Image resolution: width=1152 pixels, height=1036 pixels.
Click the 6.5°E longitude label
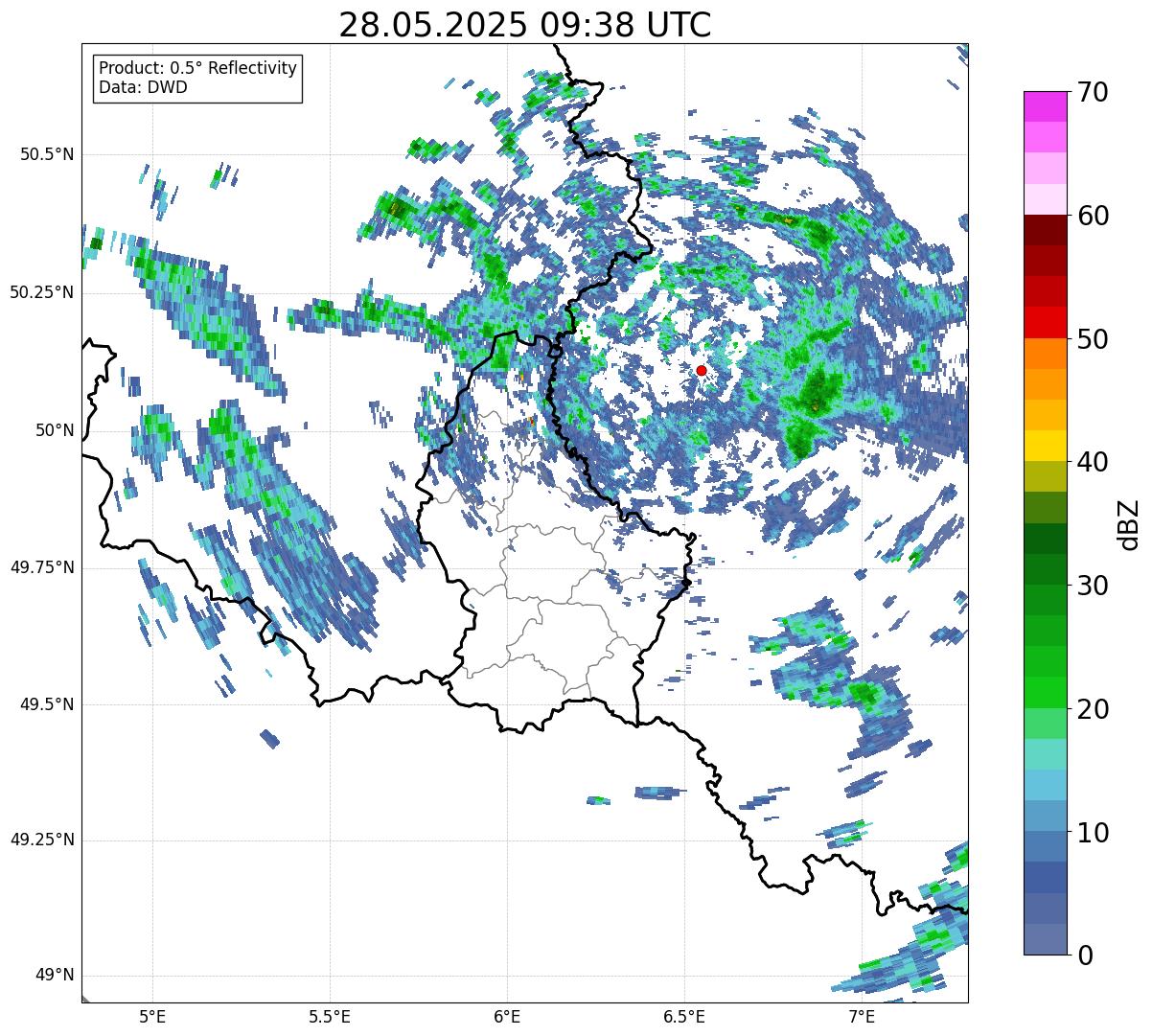pos(684,1016)
